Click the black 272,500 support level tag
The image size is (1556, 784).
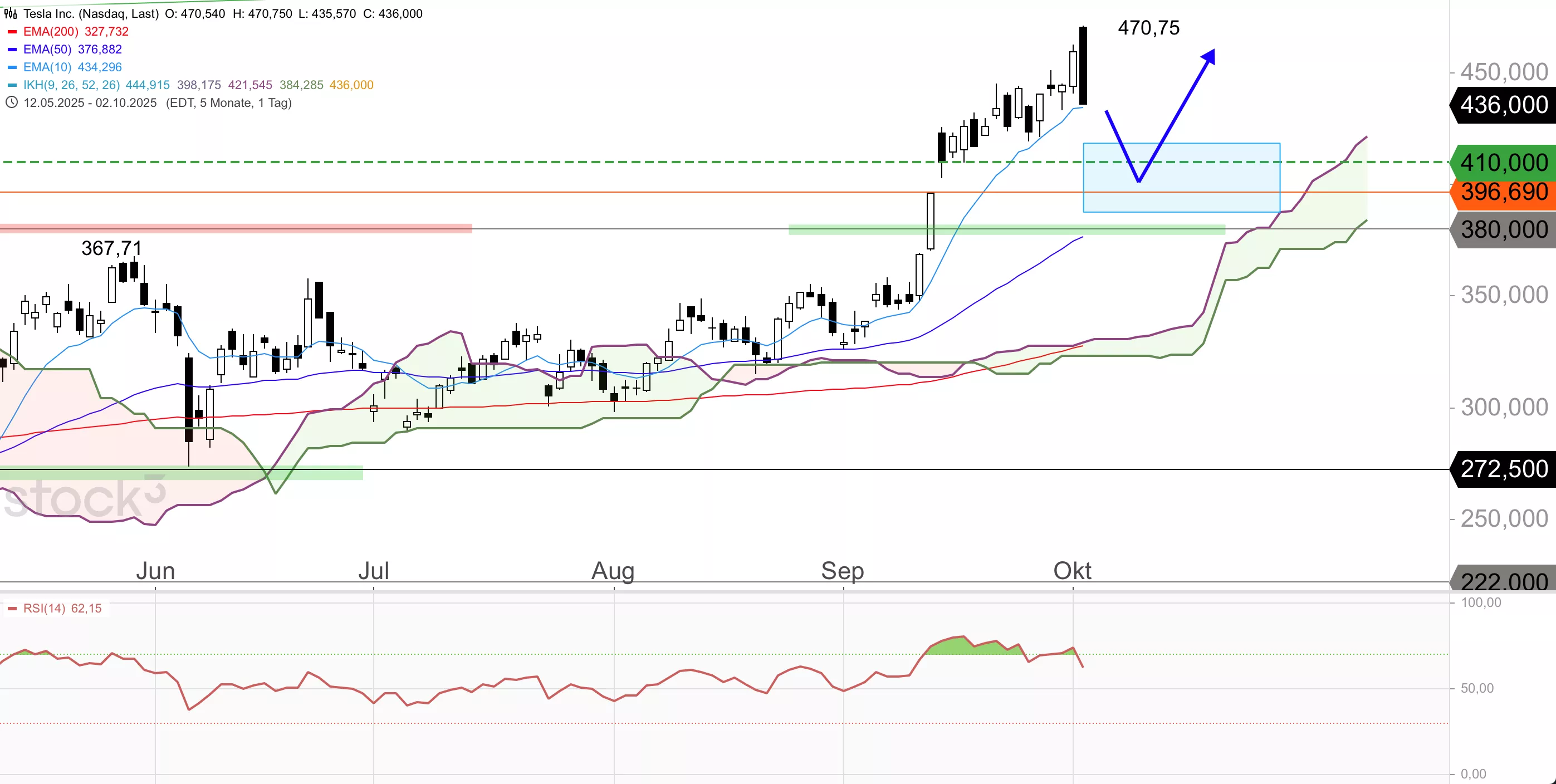1504,469
